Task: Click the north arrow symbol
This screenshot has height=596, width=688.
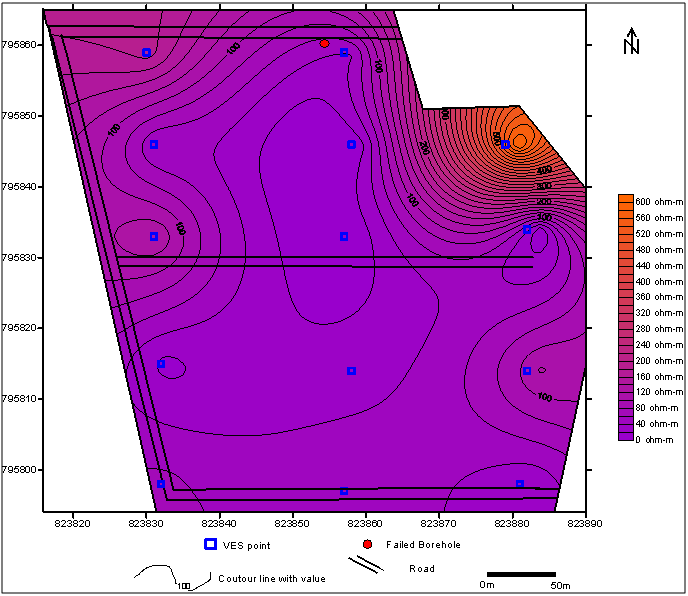Action: pos(631,42)
